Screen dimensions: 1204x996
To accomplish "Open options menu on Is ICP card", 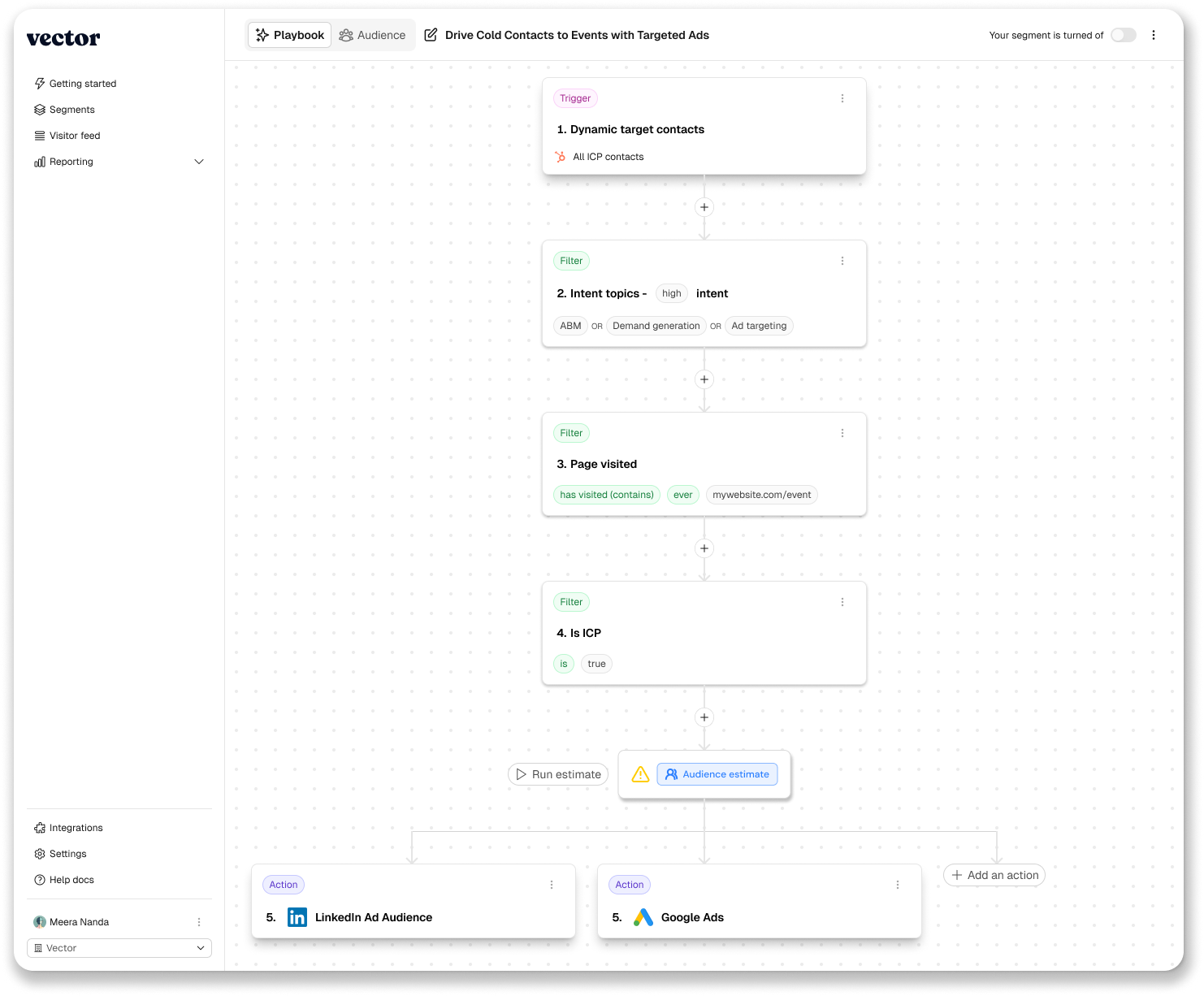I will pos(842,602).
